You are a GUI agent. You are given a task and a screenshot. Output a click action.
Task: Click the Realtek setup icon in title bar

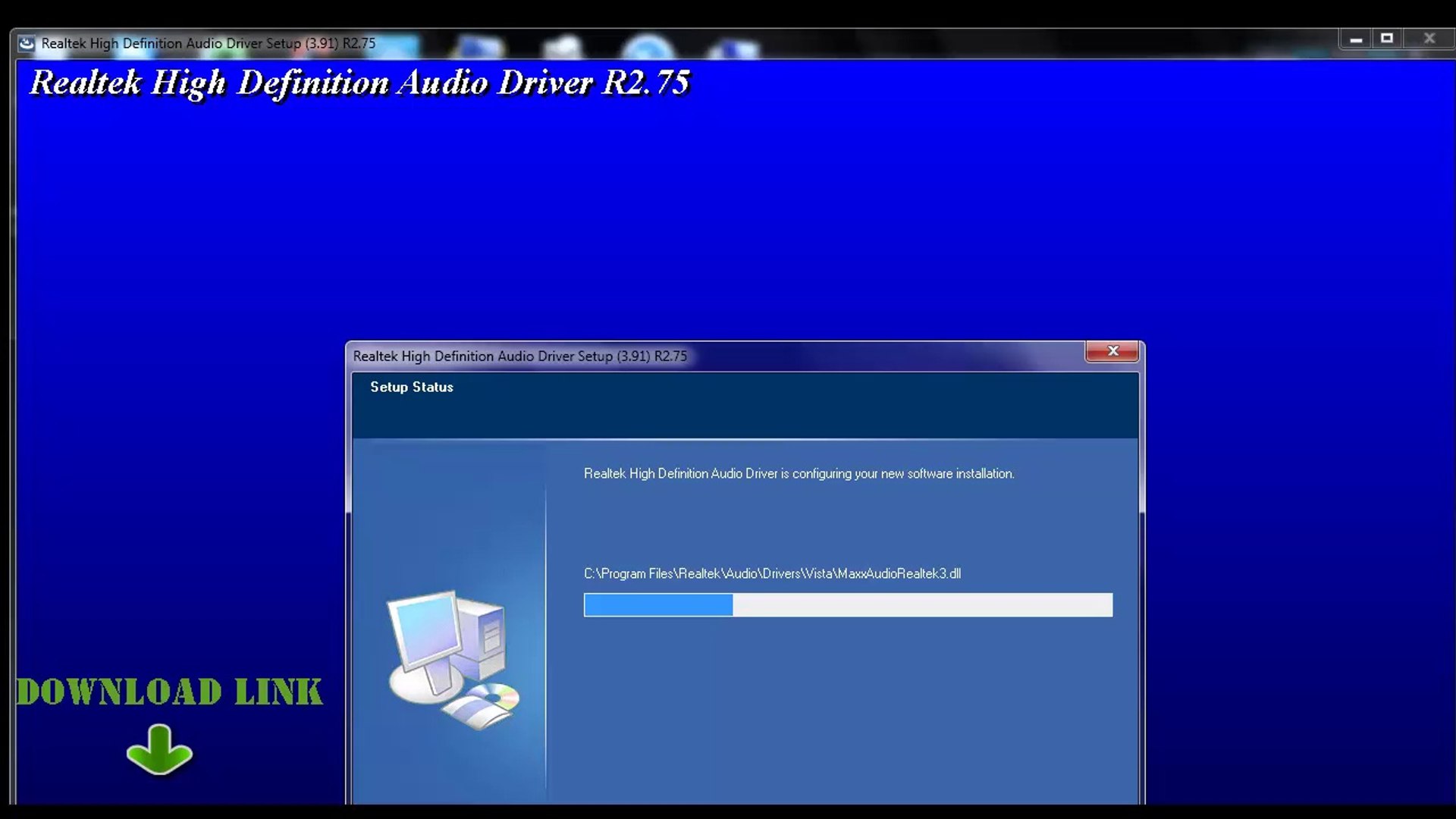(x=27, y=44)
